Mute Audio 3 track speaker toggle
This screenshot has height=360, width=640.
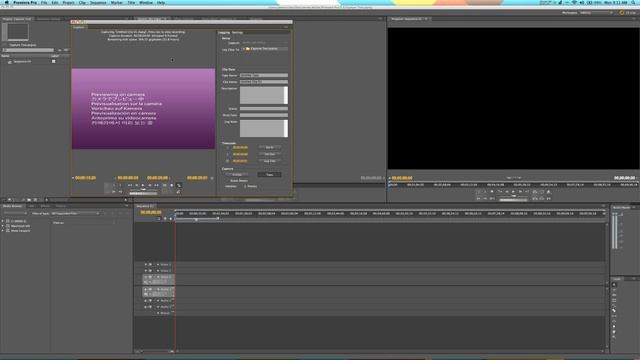[146, 307]
